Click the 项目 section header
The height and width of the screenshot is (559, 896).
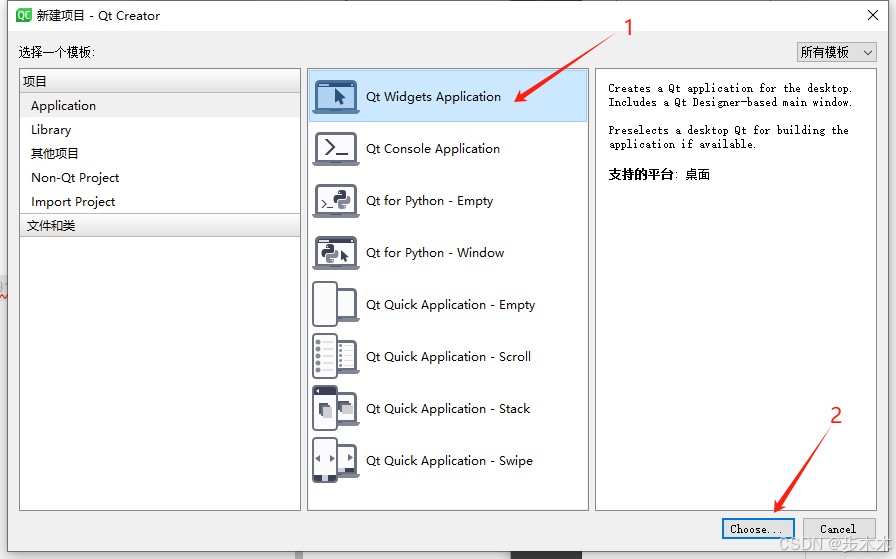tap(160, 81)
